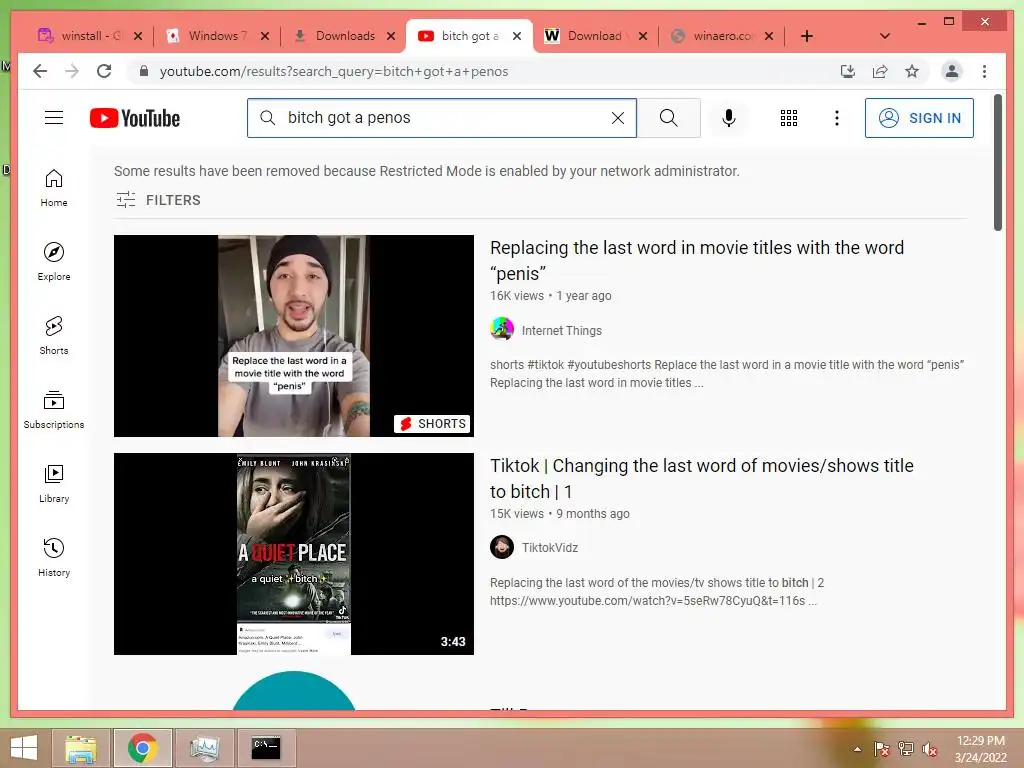Open a new tab with plus button

tap(807, 36)
